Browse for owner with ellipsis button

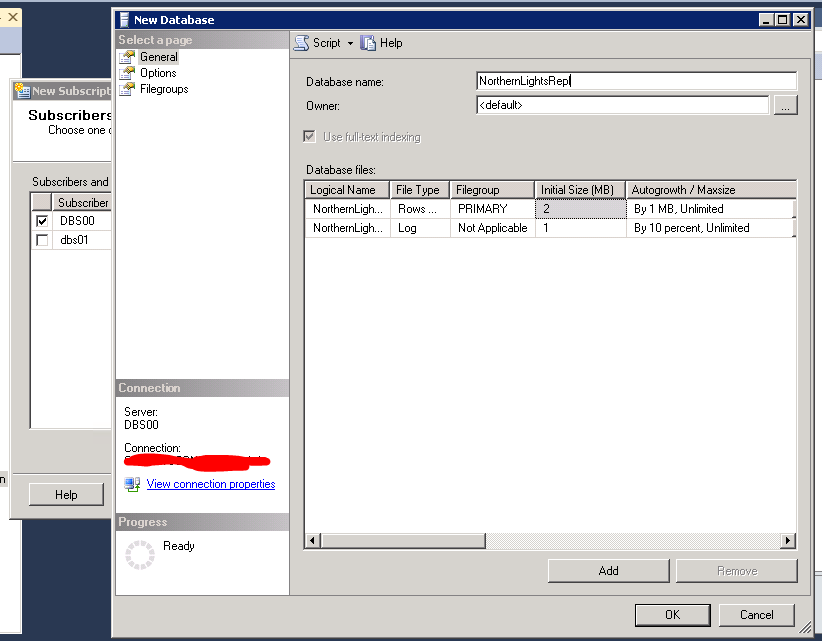point(785,105)
